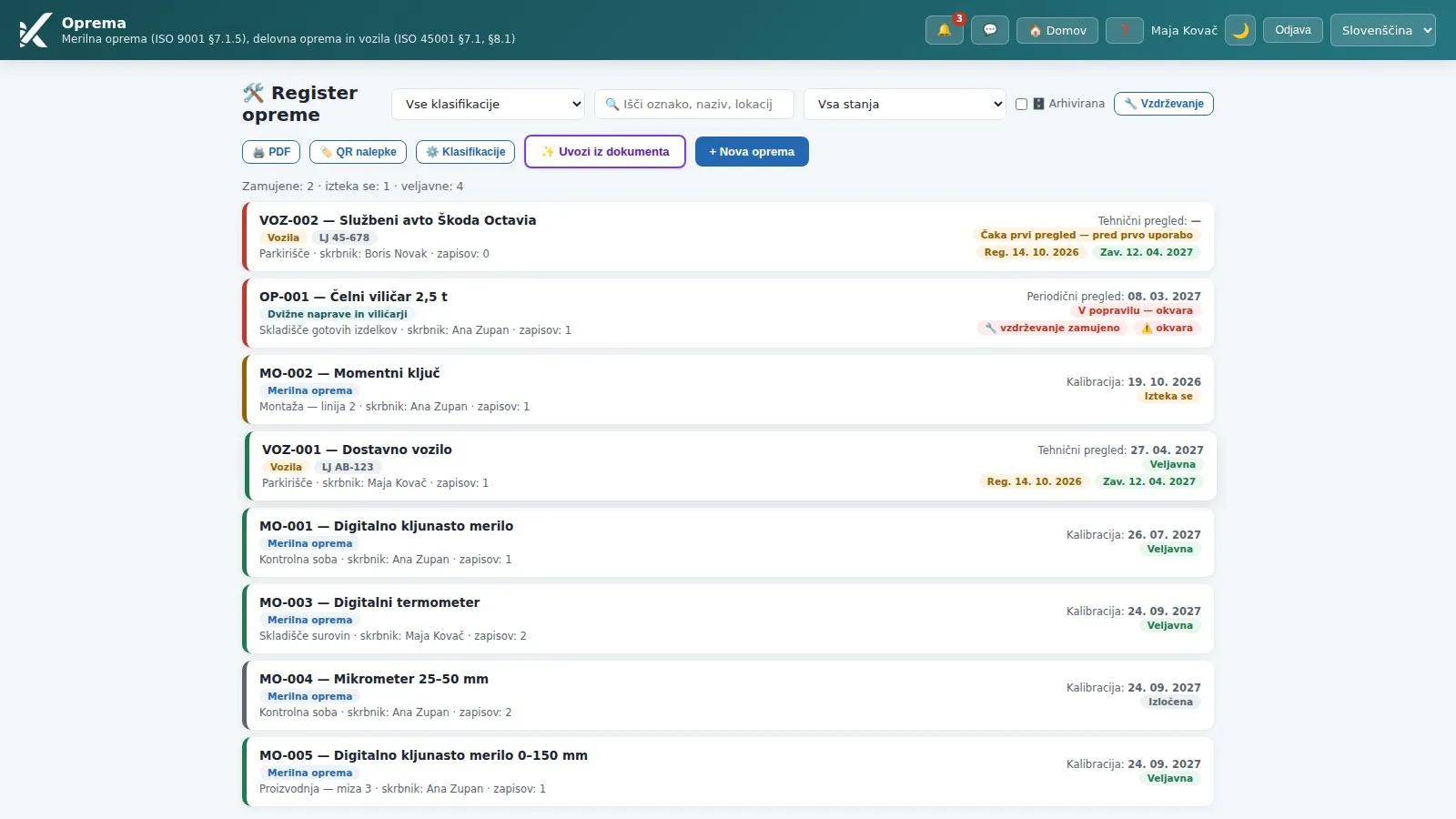Click the Vozila tag on VOZ-002
Image resolution: width=1456 pixels, height=819 pixels.
283,238
